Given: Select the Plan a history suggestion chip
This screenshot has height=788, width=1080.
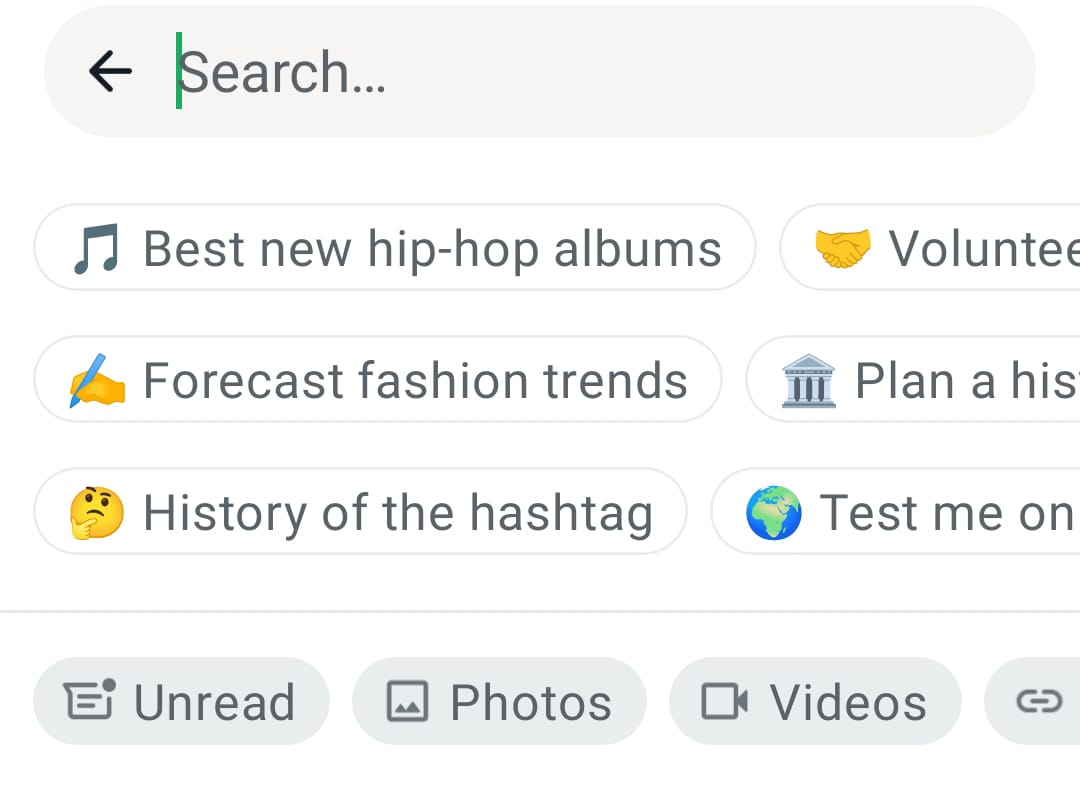Looking at the screenshot, I should (x=965, y=380).
